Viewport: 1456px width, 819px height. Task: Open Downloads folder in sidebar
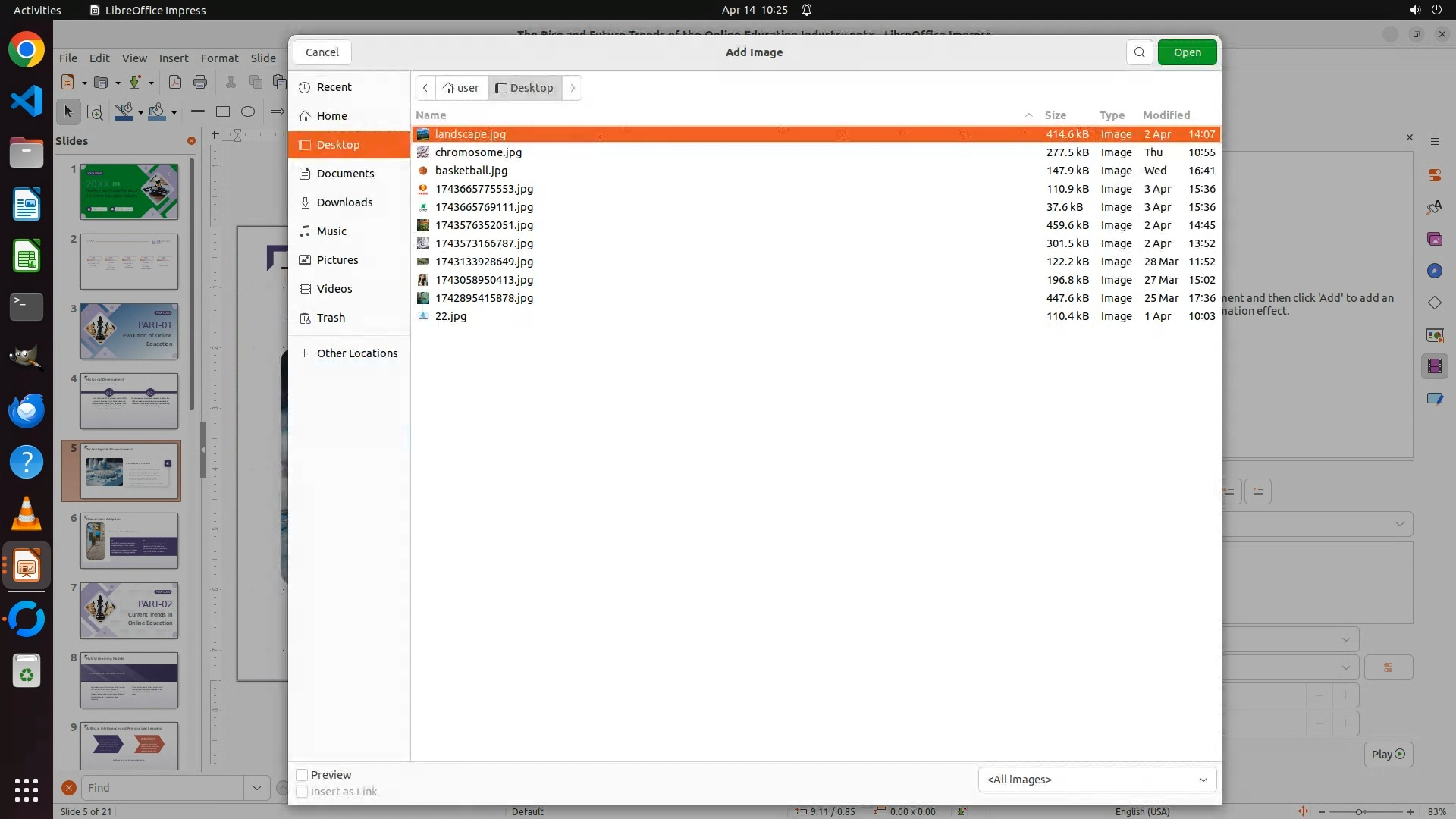344,202
